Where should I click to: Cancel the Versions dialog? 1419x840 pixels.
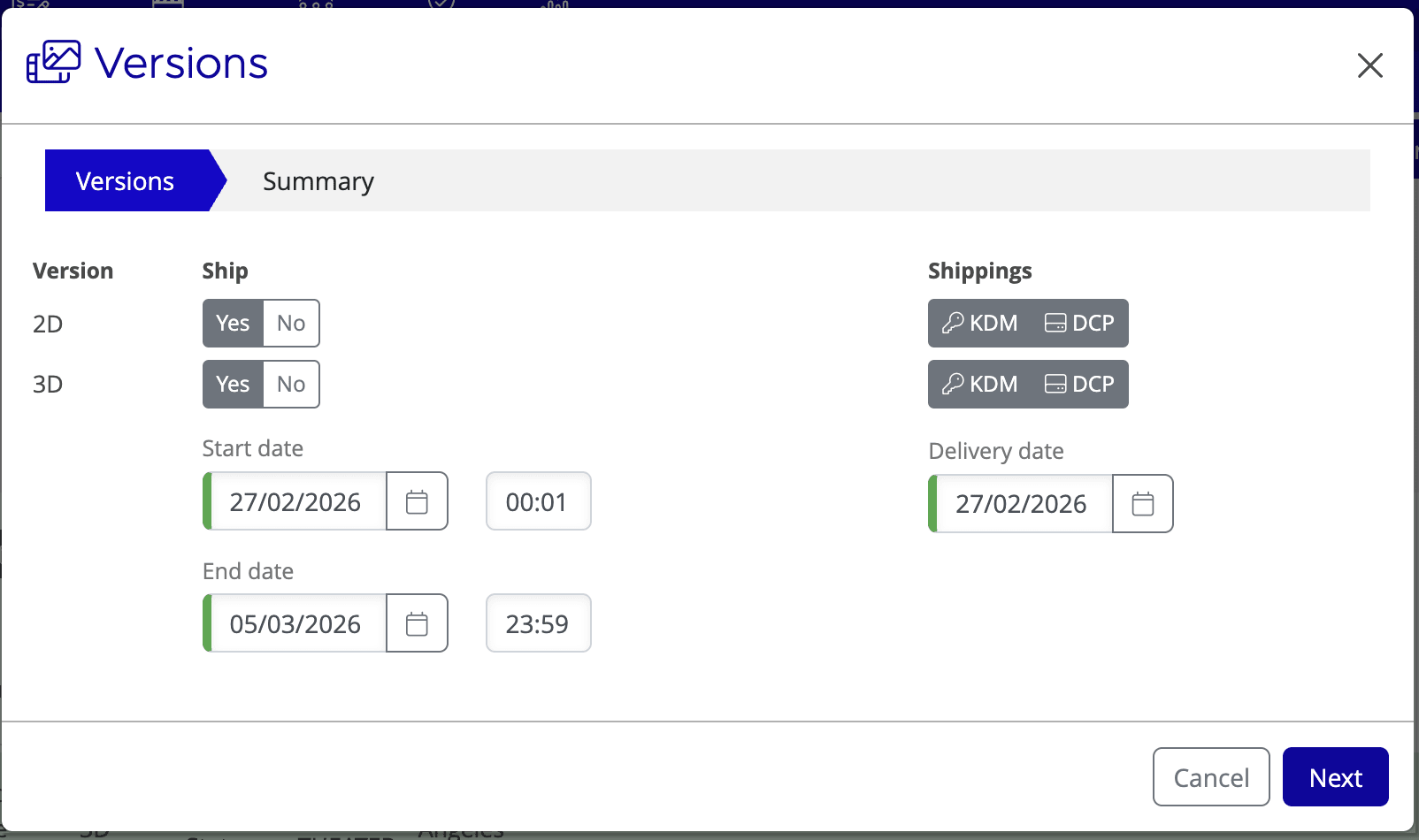click(1210, 777)
